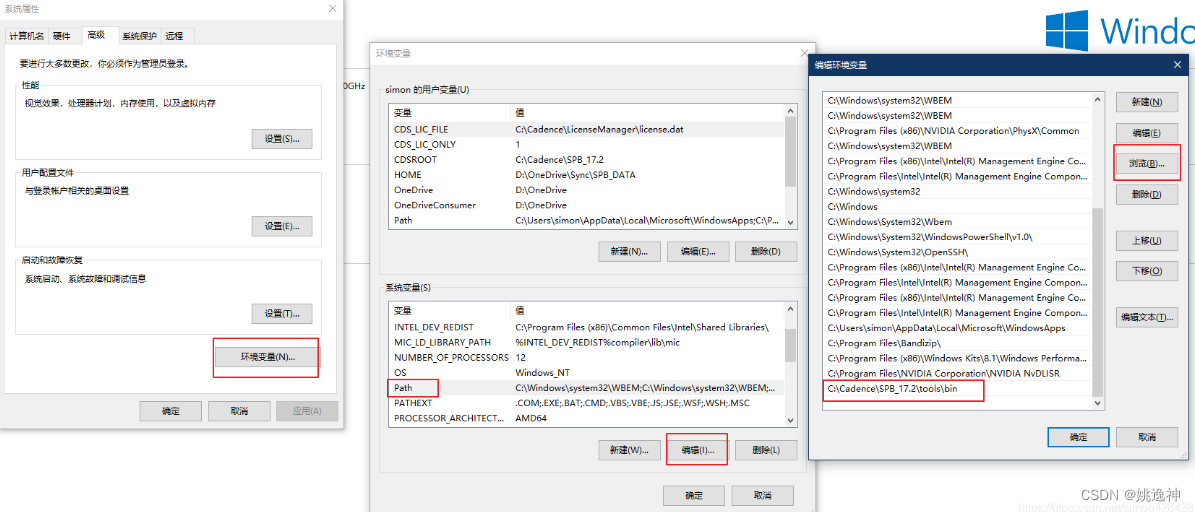Open 编辑文本(T)... button
This screenshot has width=1195, height=512.
1146,317
